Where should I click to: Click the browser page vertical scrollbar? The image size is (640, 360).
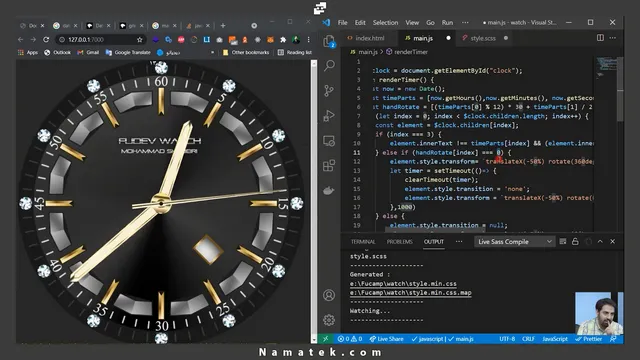pyautogui.click(x=314, y=201)
